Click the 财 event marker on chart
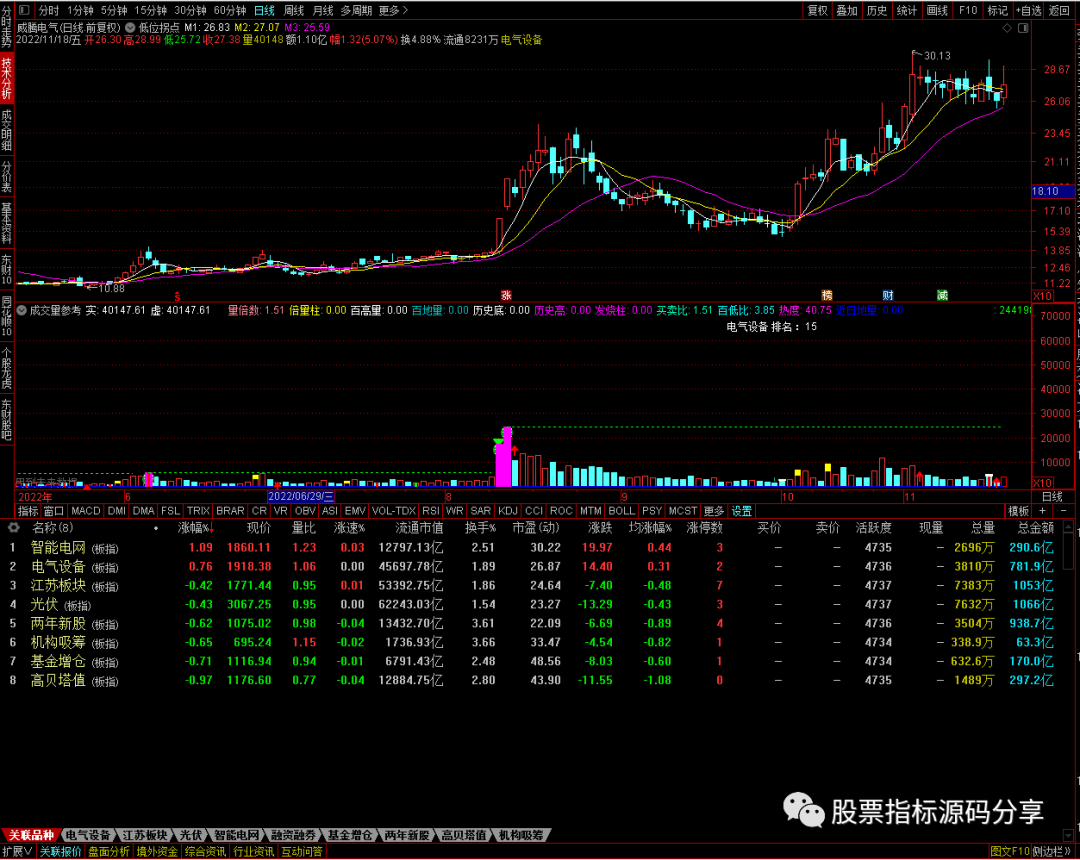Viewport: 1080px width, 860px height. (x=888, y=295)
